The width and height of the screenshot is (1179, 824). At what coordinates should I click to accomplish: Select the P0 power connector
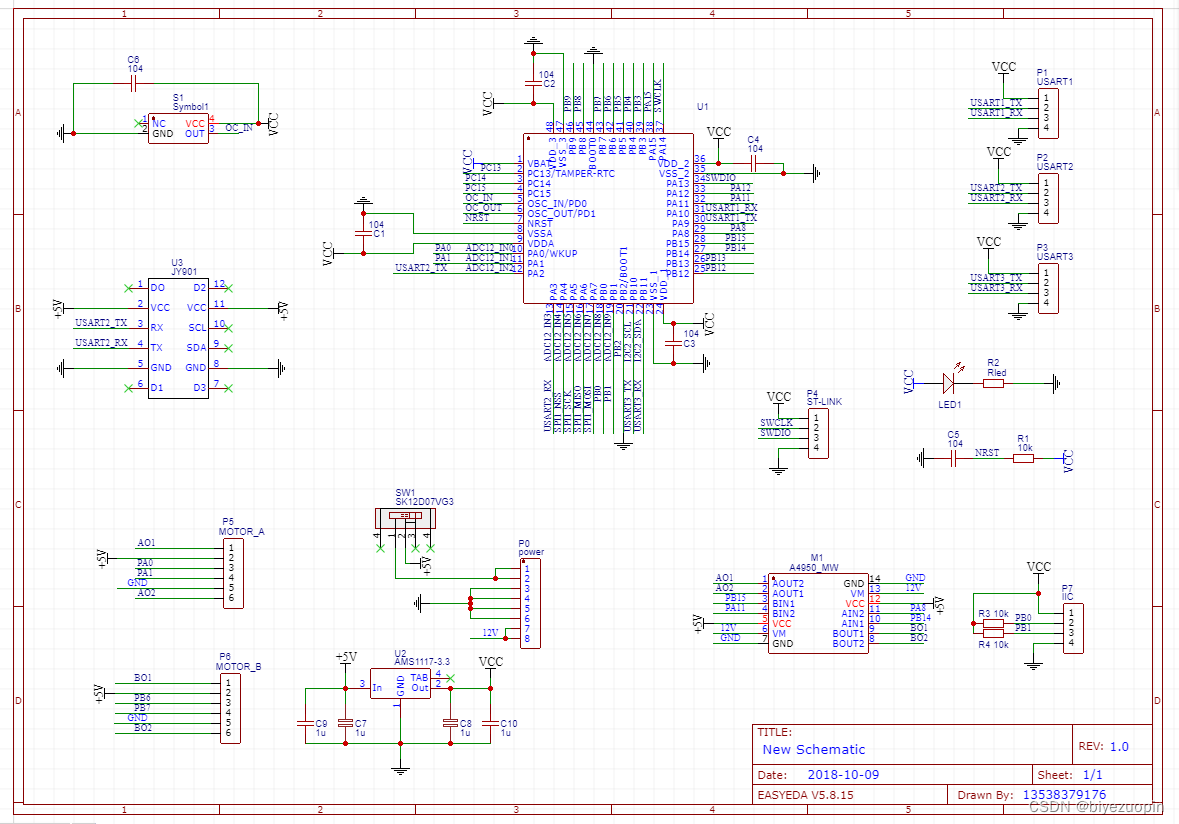point(530,604)
